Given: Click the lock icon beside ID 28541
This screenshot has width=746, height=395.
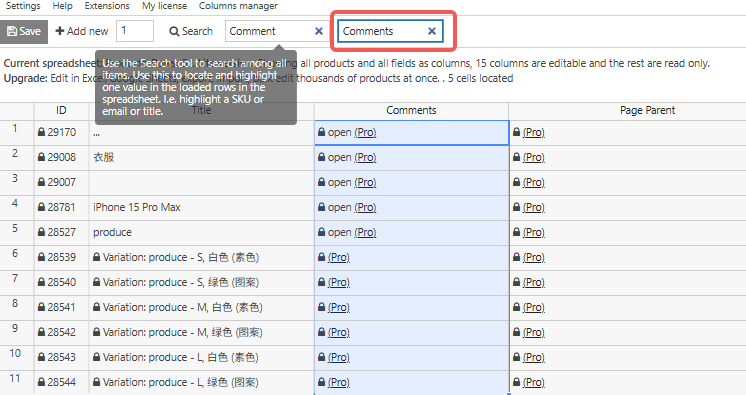Looking at the screenshot, I should click(x=41, y=307).
